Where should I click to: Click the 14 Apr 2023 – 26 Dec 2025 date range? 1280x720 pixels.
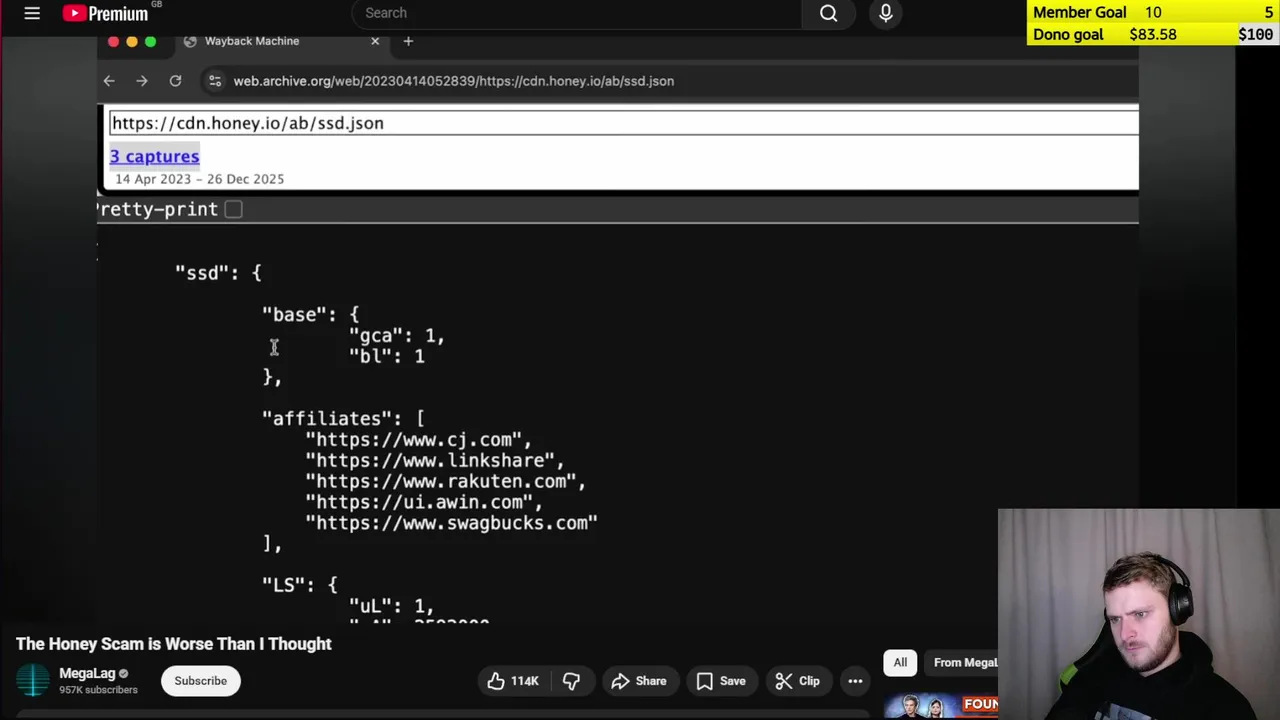pyautogui.click(x=199, y=179)
